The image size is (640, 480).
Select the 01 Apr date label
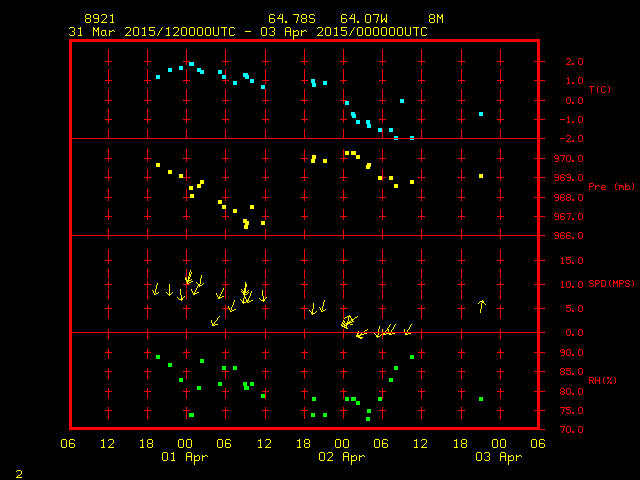point(184,457)
